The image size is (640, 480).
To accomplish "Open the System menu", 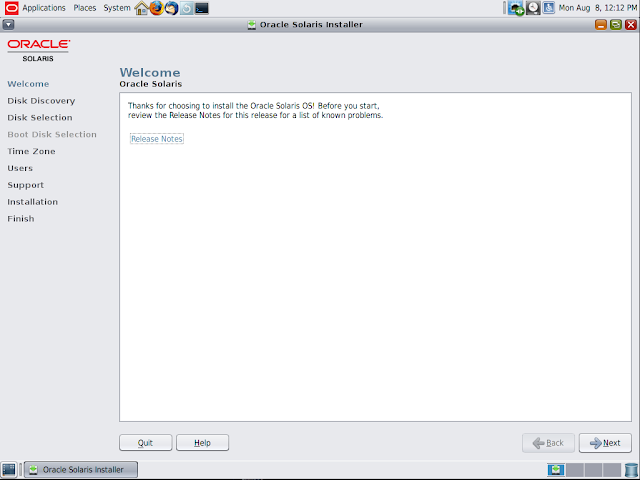I will (x=117, y=8).
